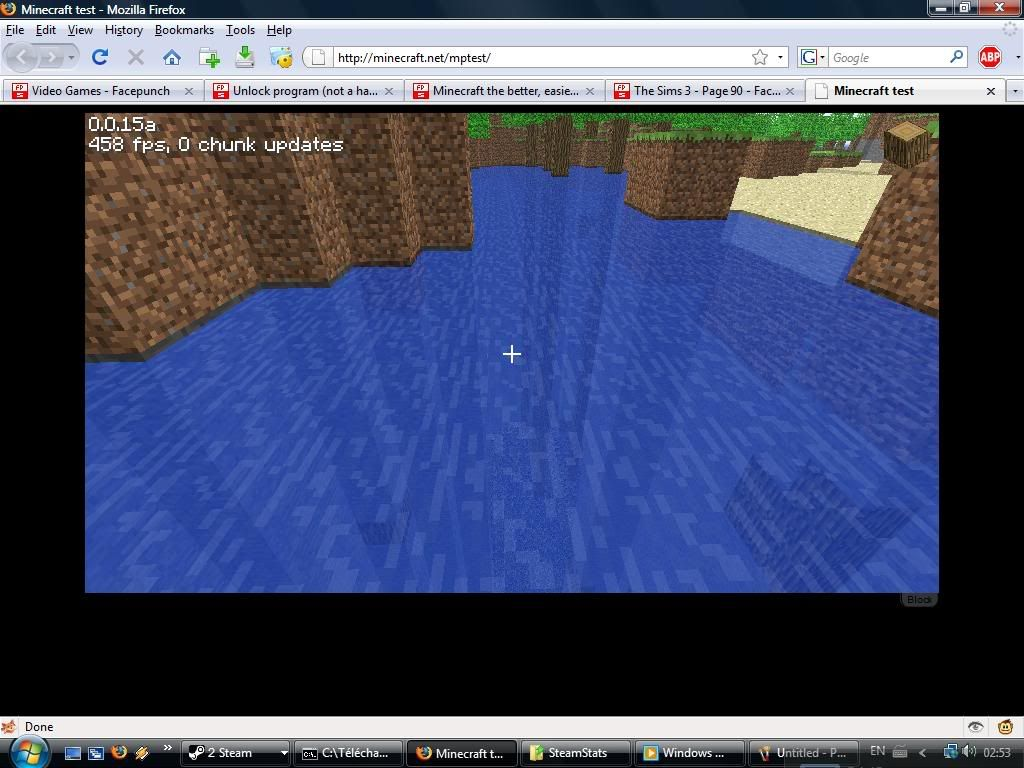Launch Firefox from quick launch
Screen dimensions: 1024x768
click(x=119, y=753)
